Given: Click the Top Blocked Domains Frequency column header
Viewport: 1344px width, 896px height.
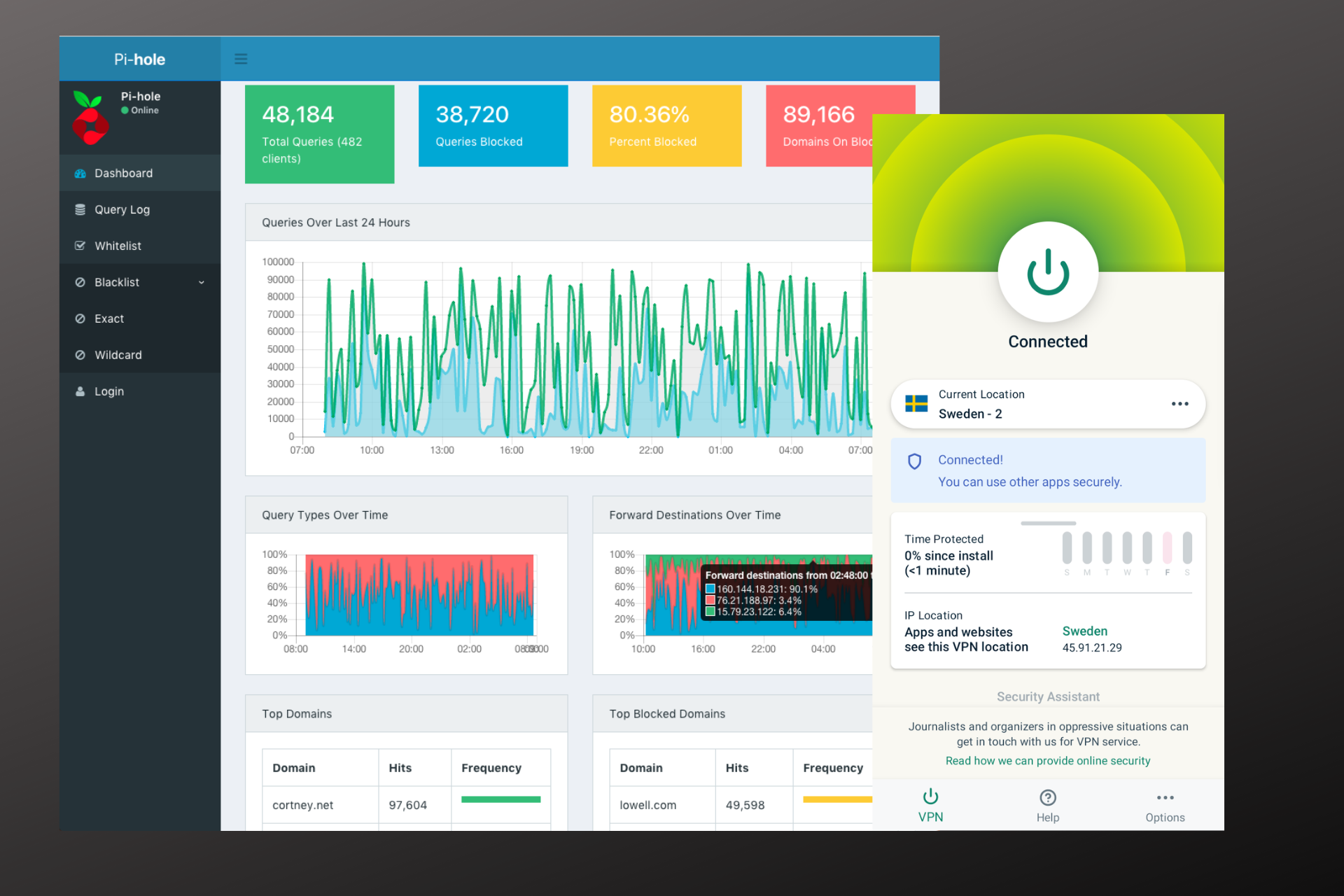Looking at the screenshot, I should coord(833,768).
